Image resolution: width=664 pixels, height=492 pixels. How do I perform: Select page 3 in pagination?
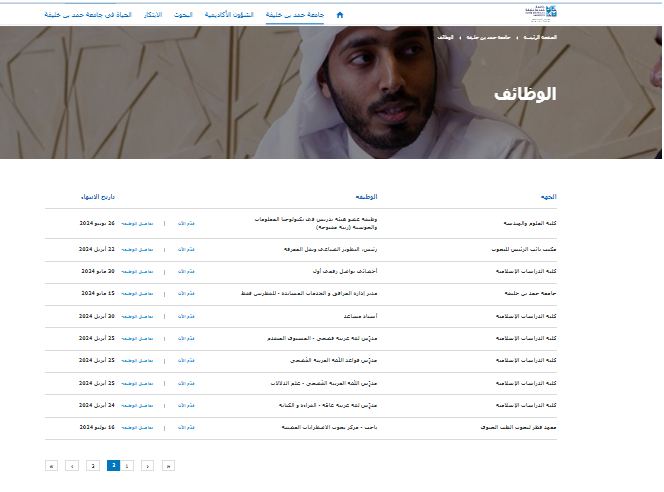[93, 466]
